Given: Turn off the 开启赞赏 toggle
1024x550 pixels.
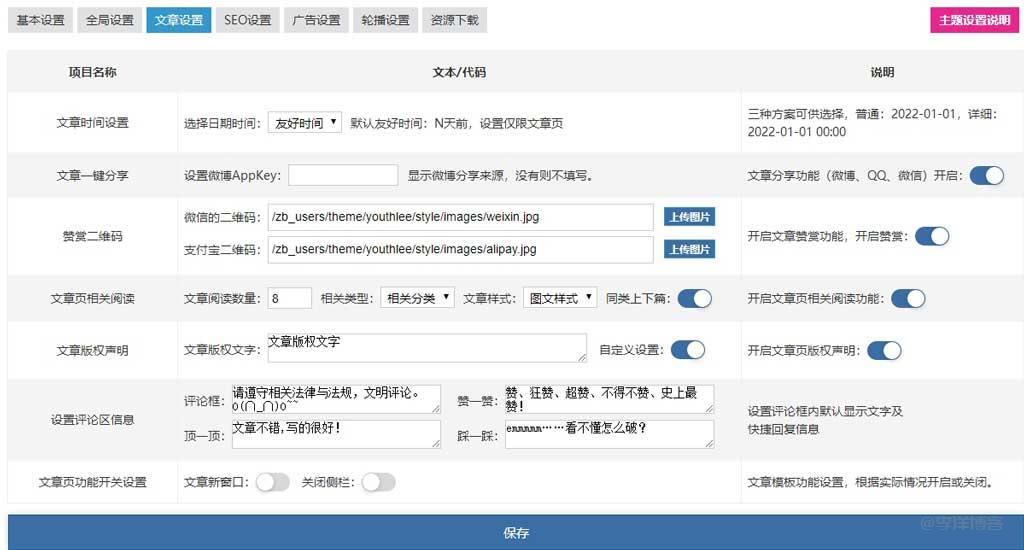Looking at the screenshot, I should (x=932, y=236).
